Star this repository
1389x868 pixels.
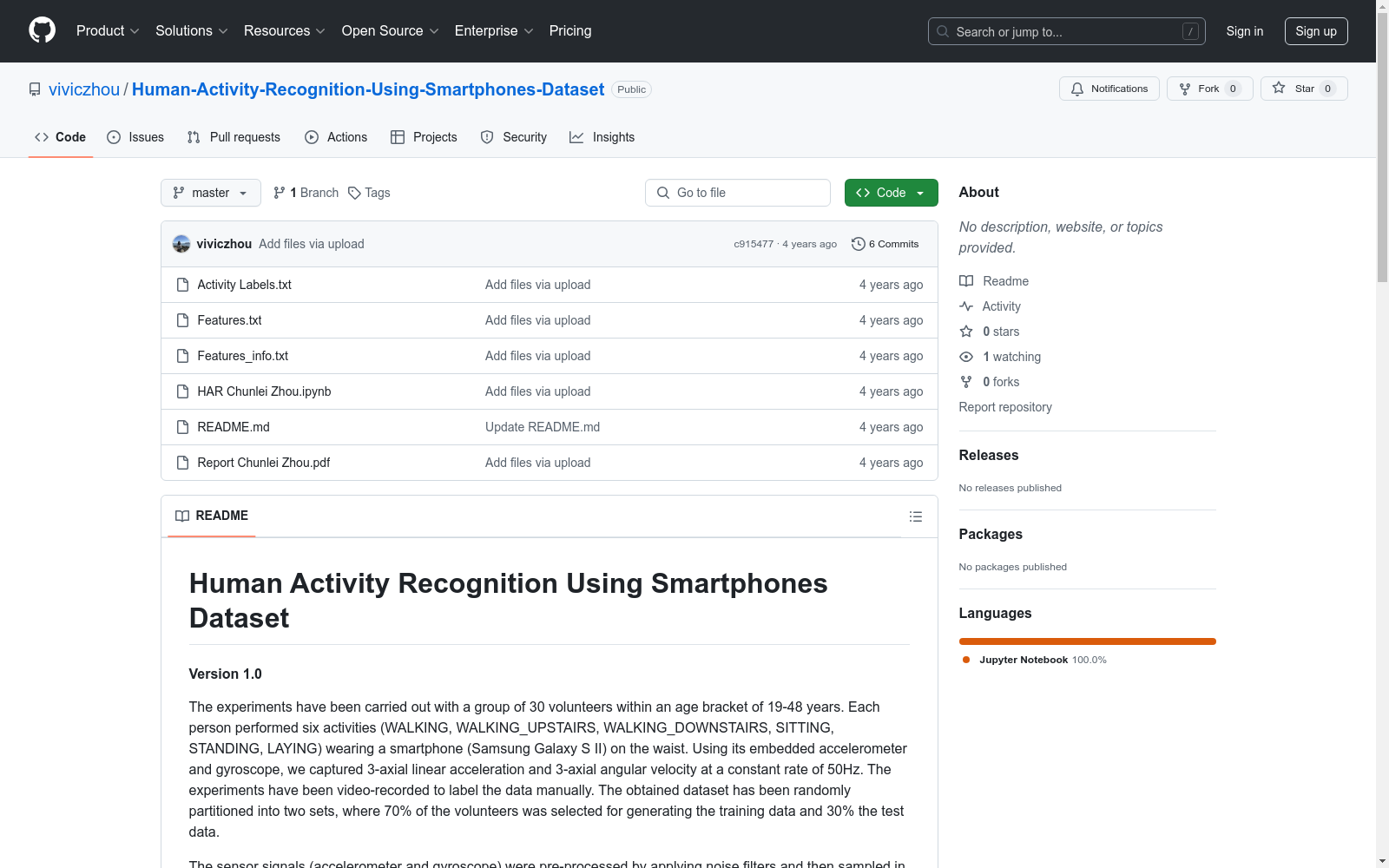(x=1304, y=89)
